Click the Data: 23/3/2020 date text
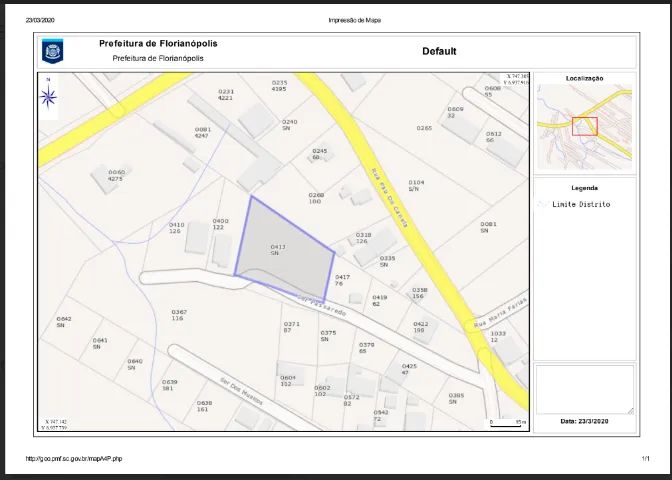 [584, 423]
